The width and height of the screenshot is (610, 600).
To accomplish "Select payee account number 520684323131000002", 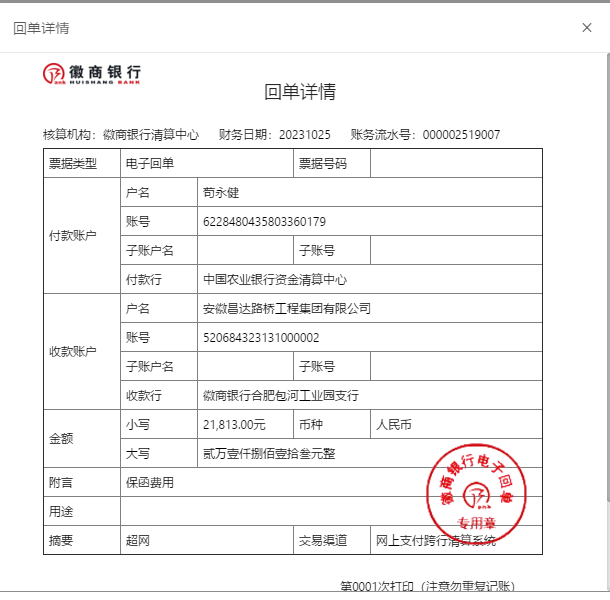I will 261,337.
